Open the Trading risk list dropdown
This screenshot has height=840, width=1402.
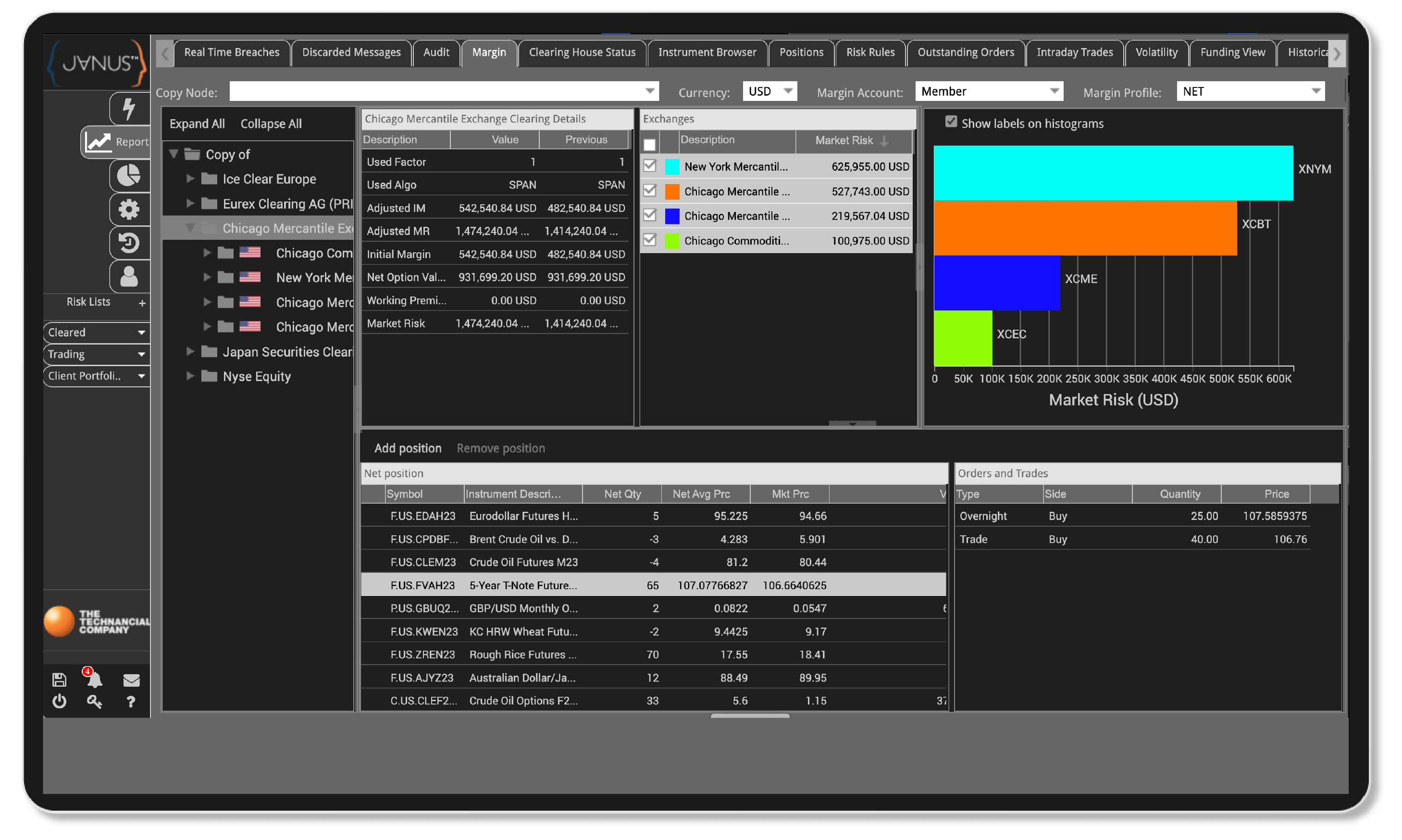(x=96, y=354)
